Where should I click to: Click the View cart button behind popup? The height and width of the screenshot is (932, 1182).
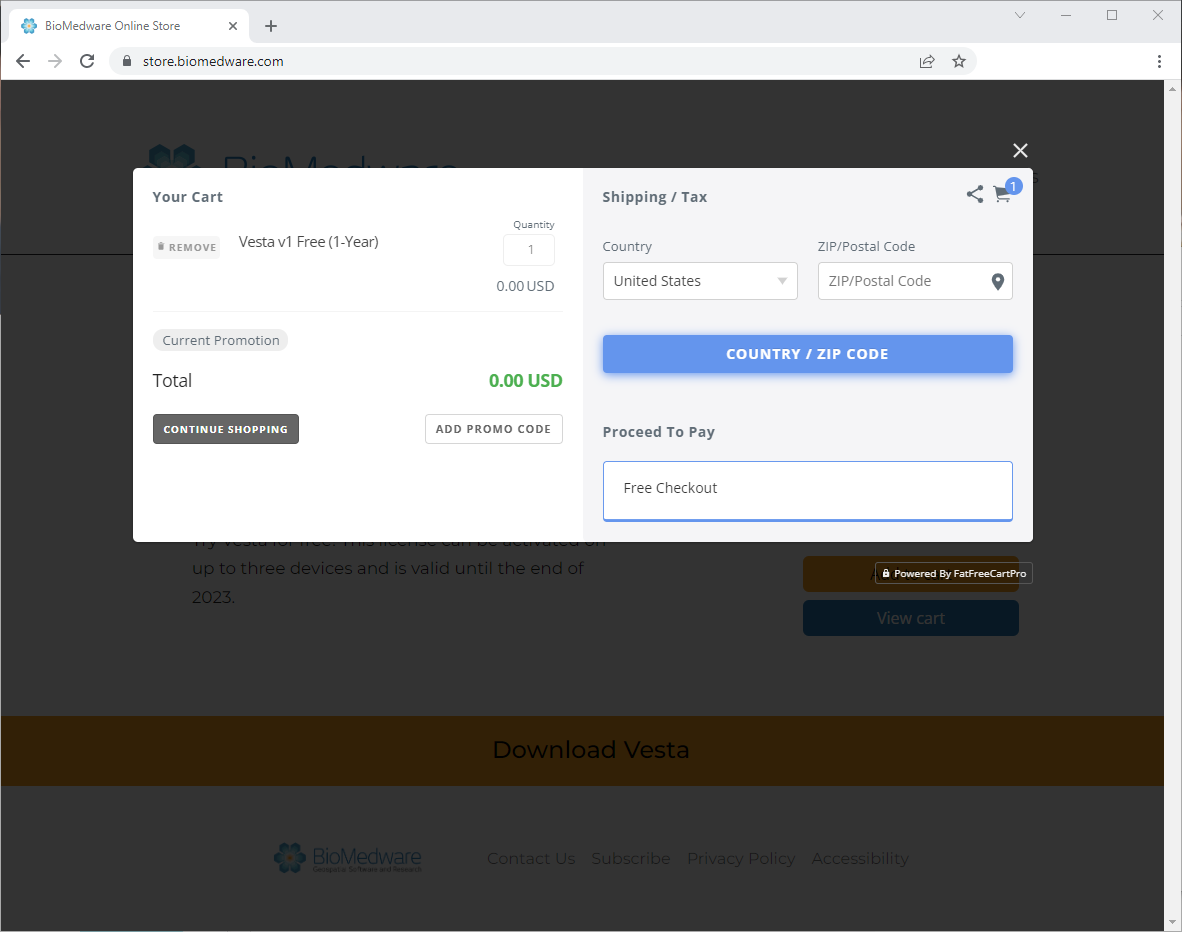(x=911, y=618)
